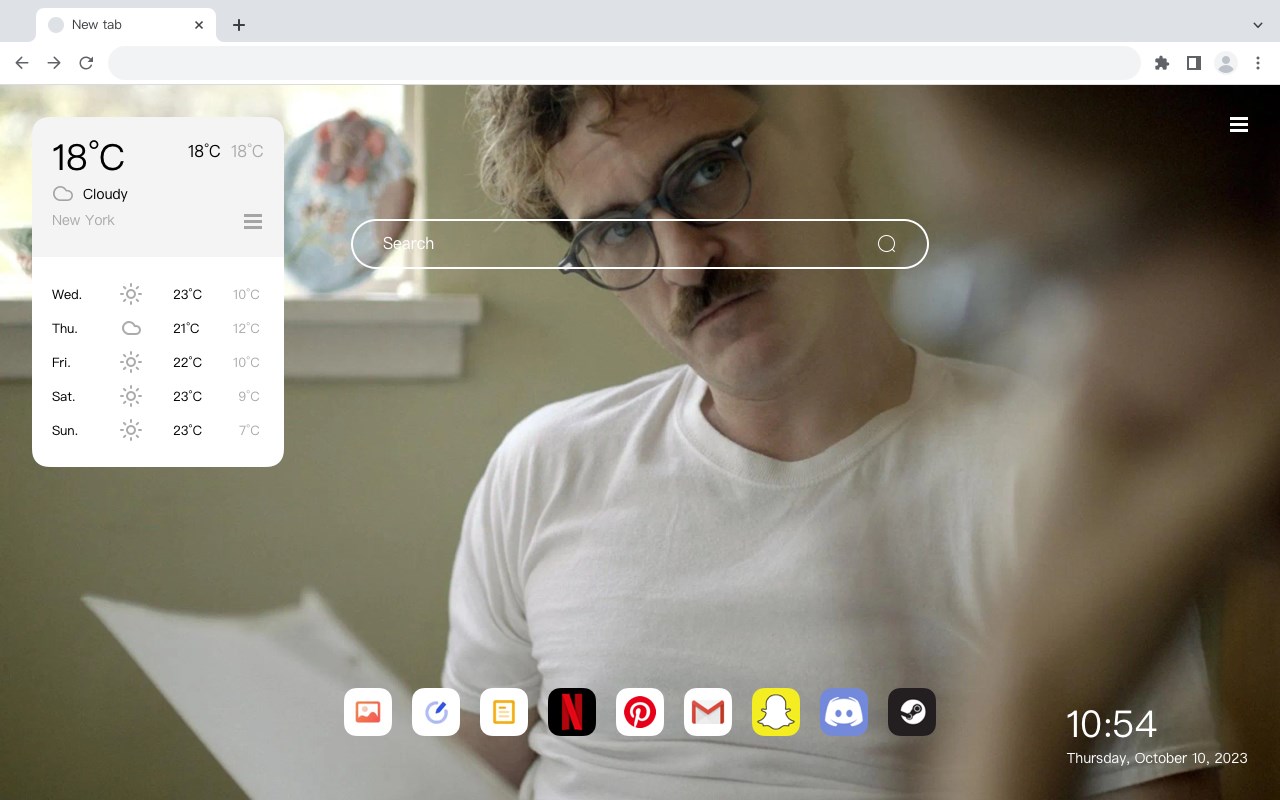Launch Pinterest from the dock

click(x=640, y=712)
